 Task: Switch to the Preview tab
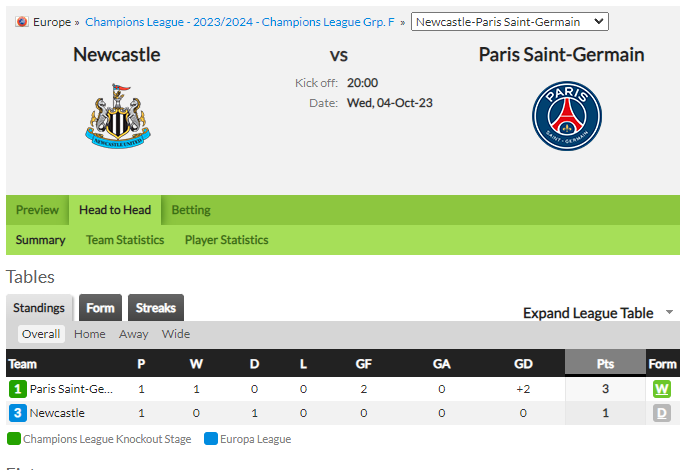coord(37,210)
